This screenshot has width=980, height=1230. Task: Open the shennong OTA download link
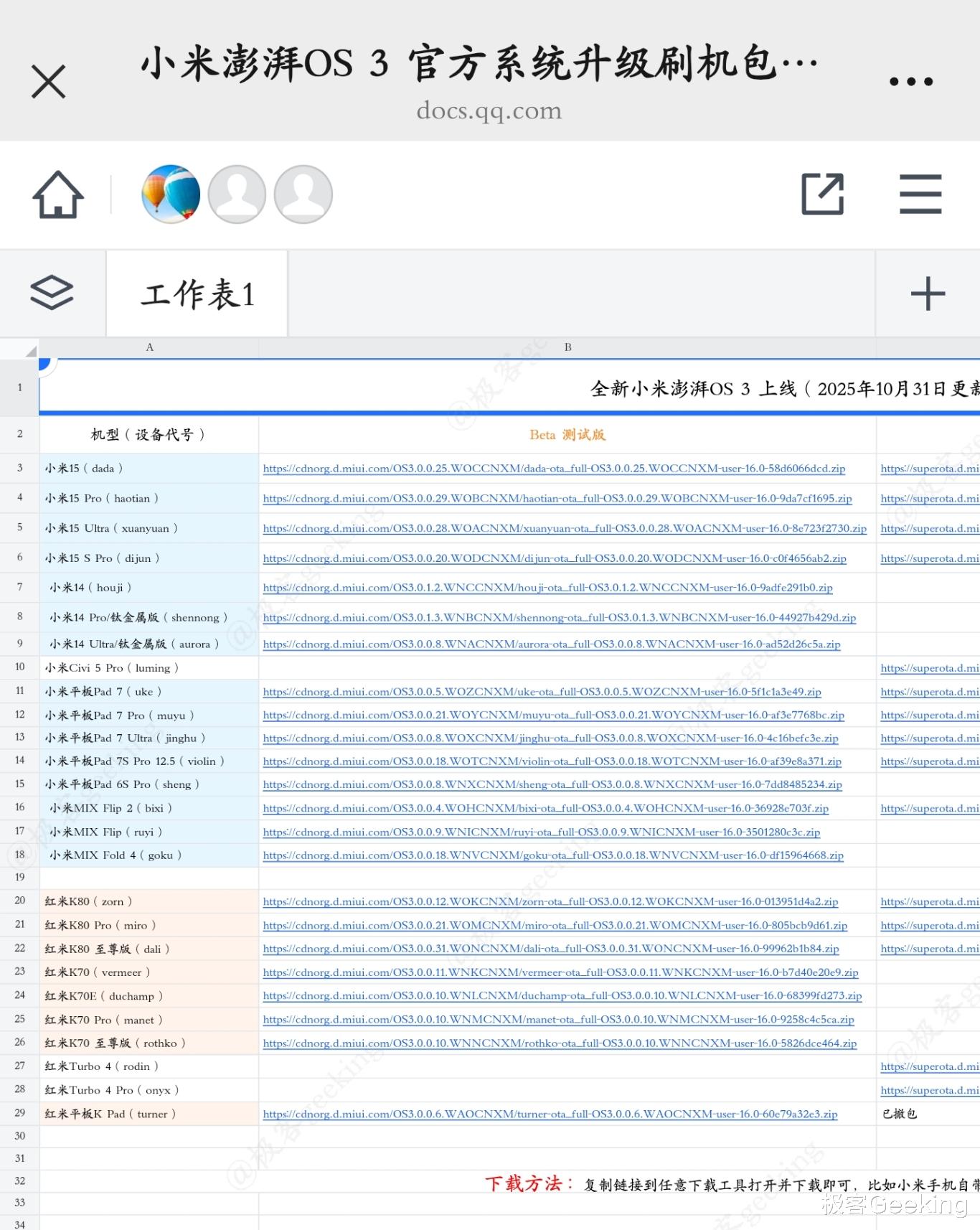click(560, 618)
